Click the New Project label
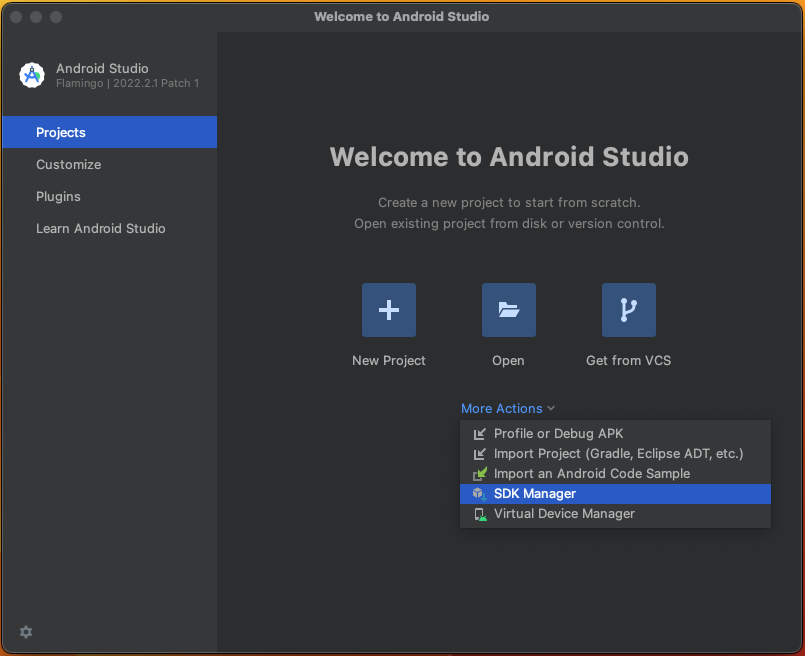Image resolution: width=805 pixels, height=656 pixels. tap(389, 361)
